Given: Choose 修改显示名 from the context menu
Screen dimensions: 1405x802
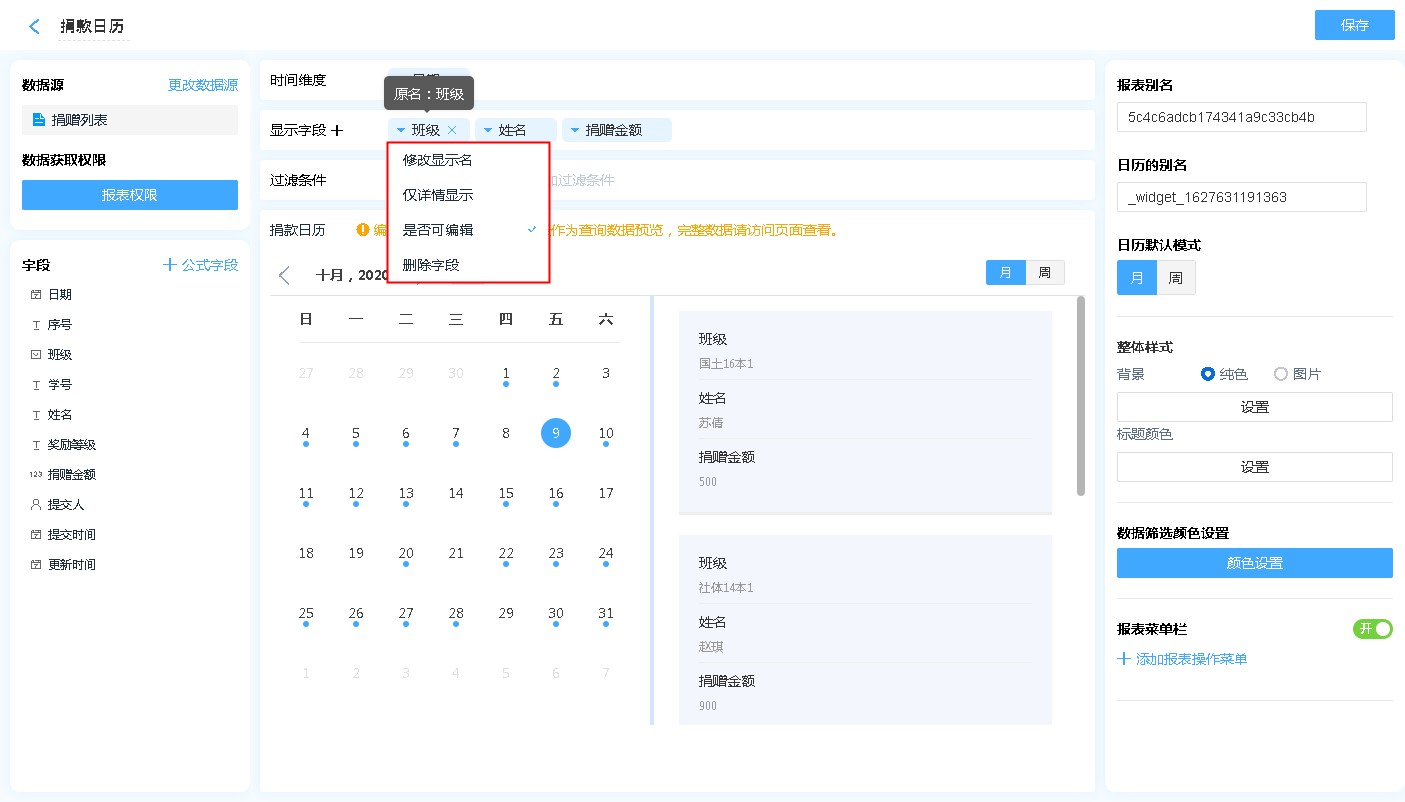Looking at the screenshot, I should [437, 160].
